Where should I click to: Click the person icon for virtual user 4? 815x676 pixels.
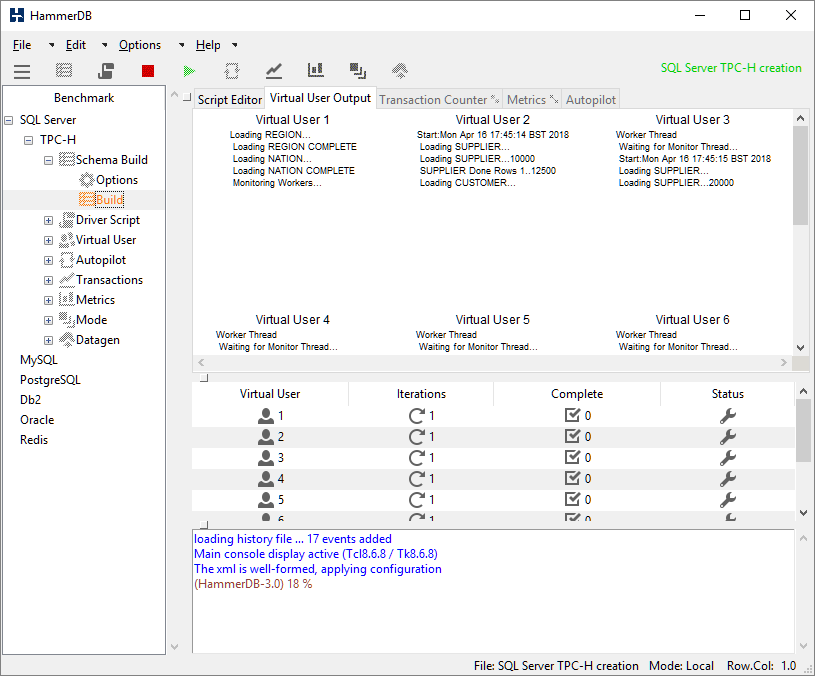tap(266, 479)
